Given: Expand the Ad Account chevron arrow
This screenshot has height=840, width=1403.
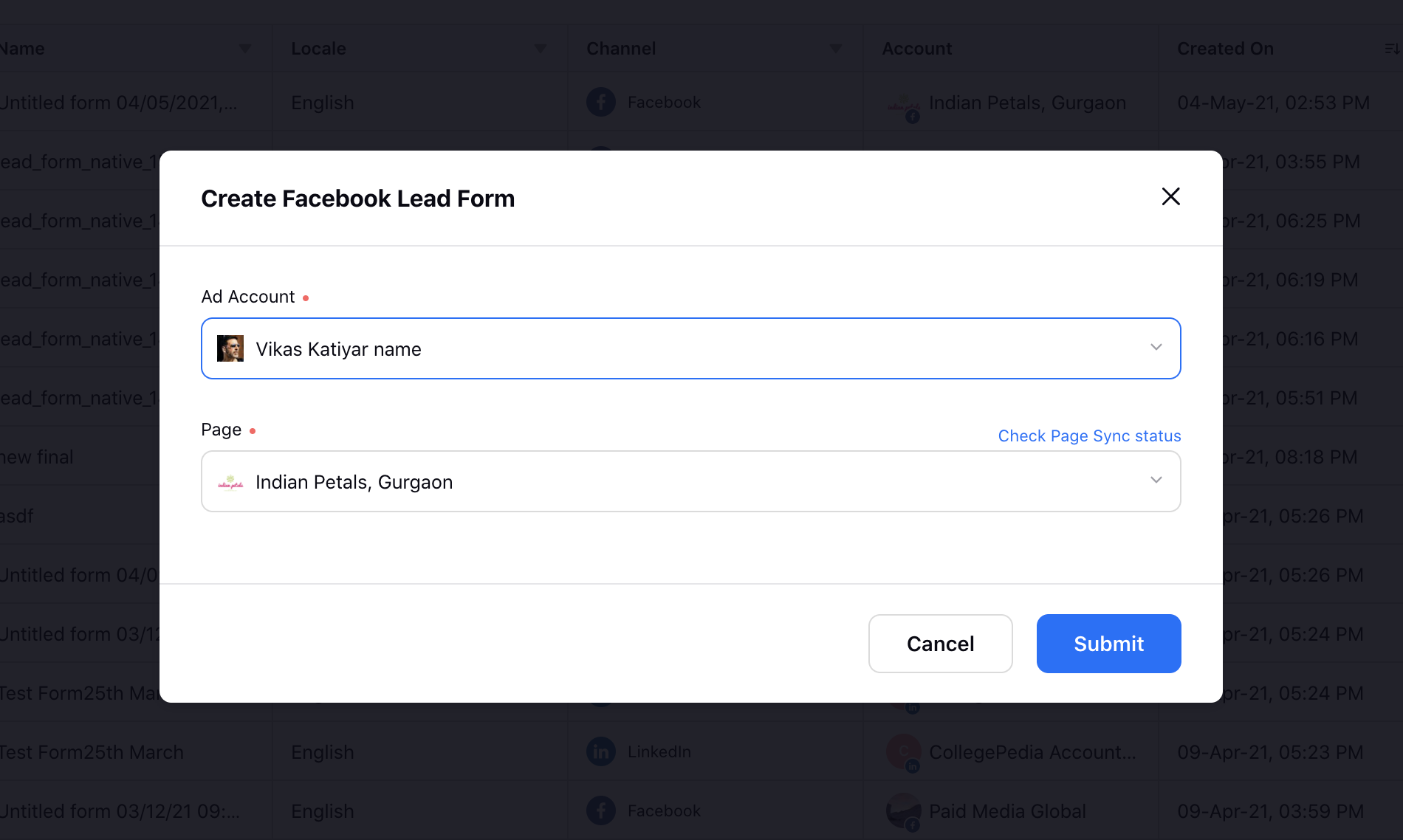Looking at the screenshot, I should click(1156, 347).
